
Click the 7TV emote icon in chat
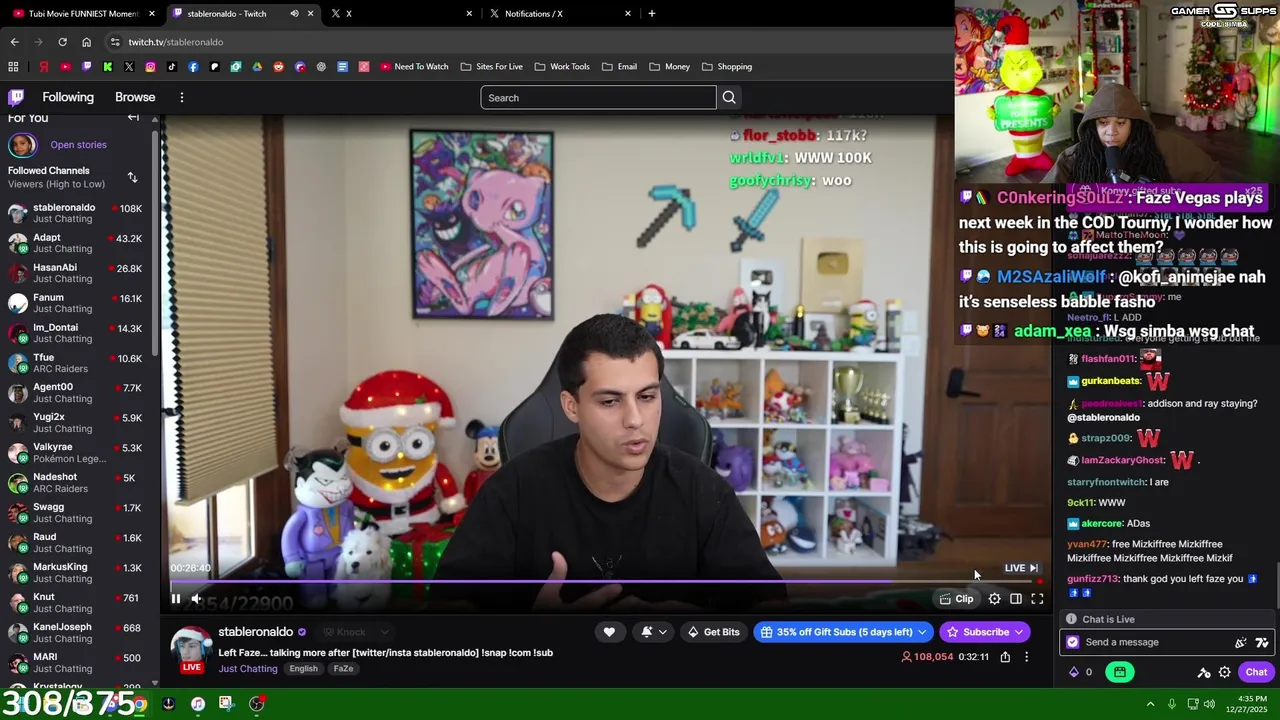[1262, 642]
